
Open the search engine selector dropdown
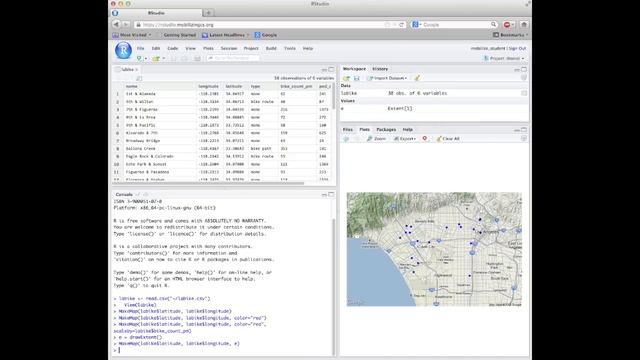point(417,24)
